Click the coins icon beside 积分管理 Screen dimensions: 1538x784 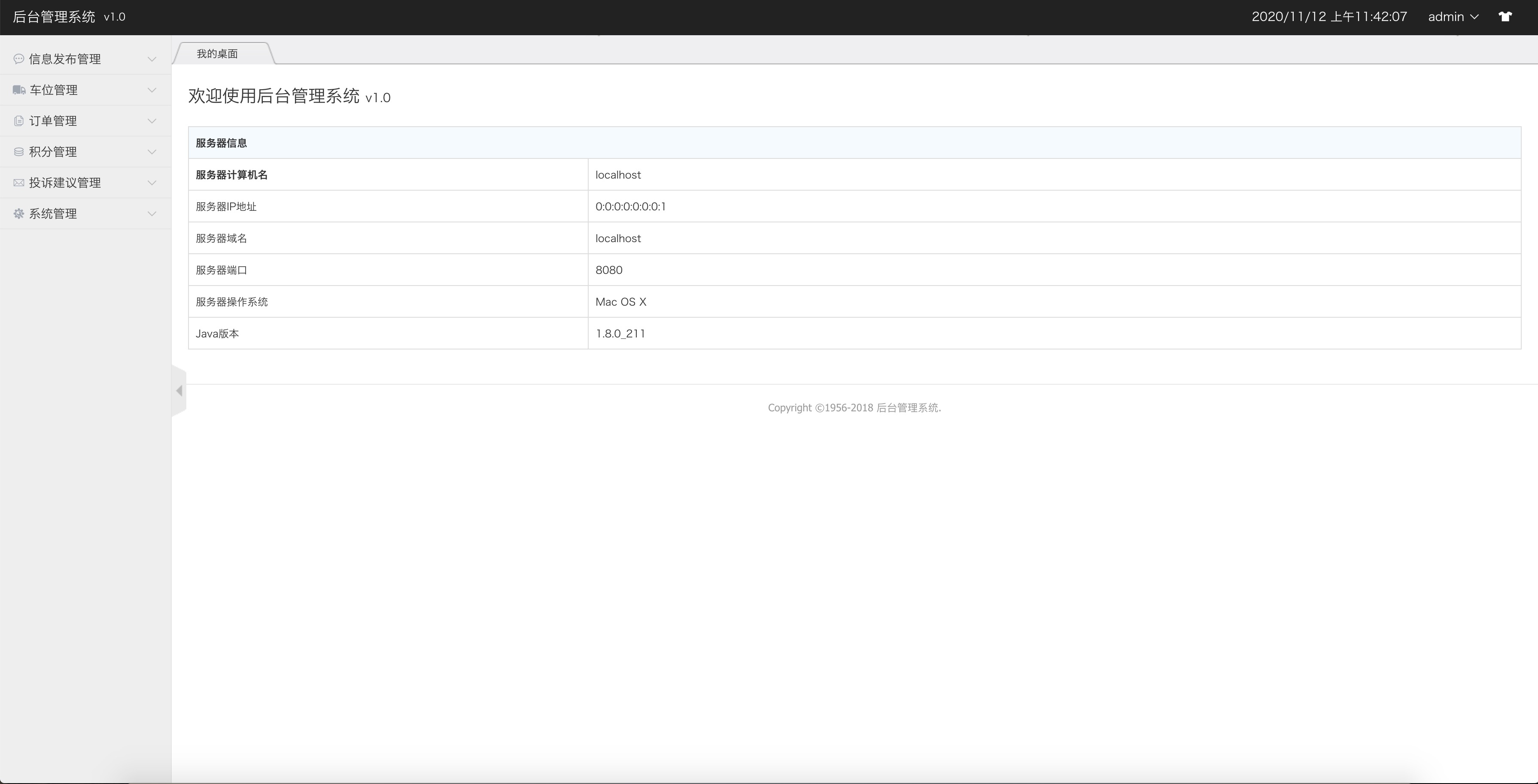(18, 152)
